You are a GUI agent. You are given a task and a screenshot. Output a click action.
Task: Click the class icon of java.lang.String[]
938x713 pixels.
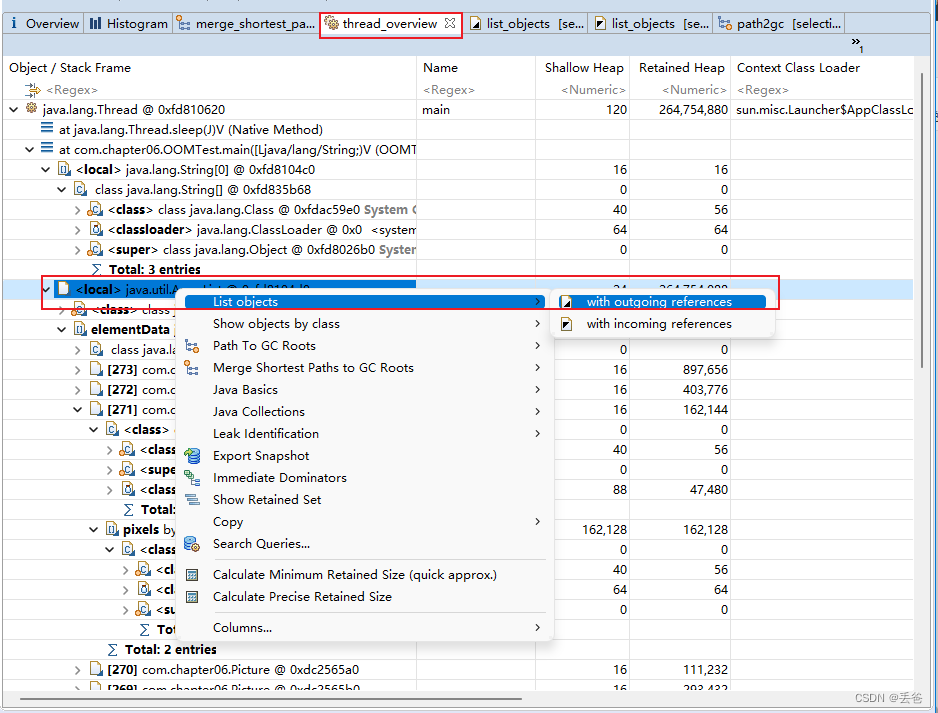[x=80, y=189]
